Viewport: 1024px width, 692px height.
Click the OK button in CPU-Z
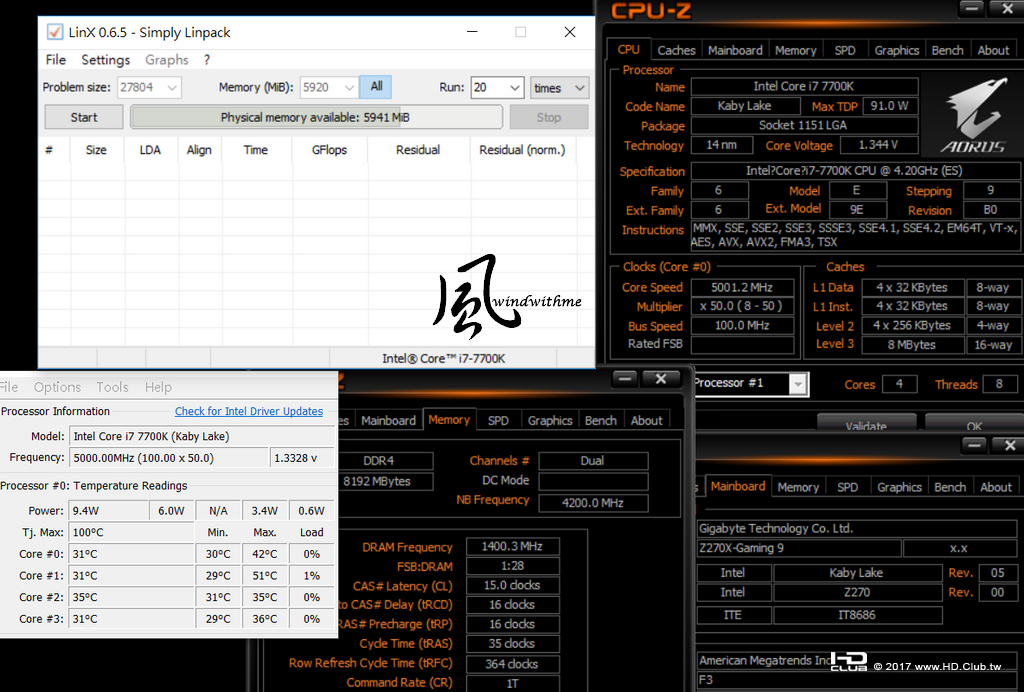[x=974, y=424]
